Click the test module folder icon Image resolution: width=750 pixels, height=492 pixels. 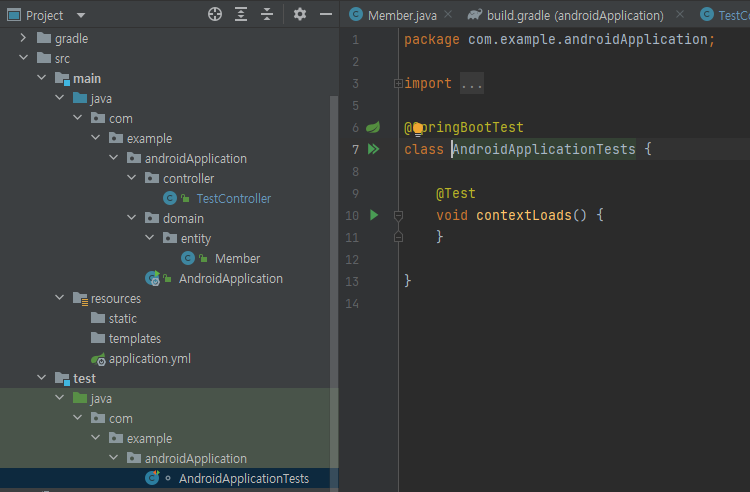click(62, 379)
